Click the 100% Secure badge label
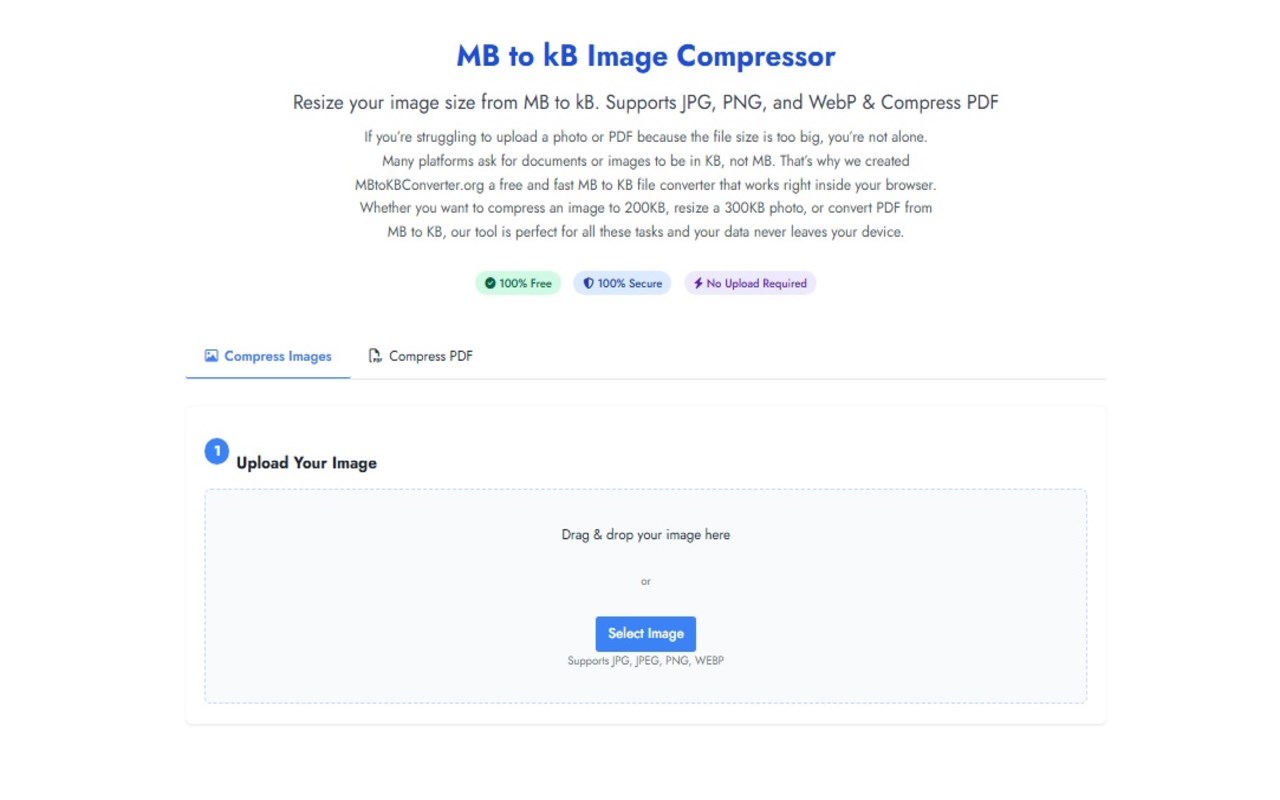 pyautogui.click(x=622, y=284)
